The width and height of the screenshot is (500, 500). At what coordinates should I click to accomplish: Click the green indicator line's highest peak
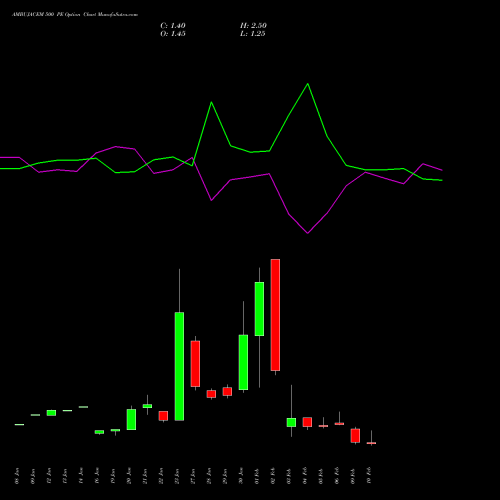coord(308,84)
